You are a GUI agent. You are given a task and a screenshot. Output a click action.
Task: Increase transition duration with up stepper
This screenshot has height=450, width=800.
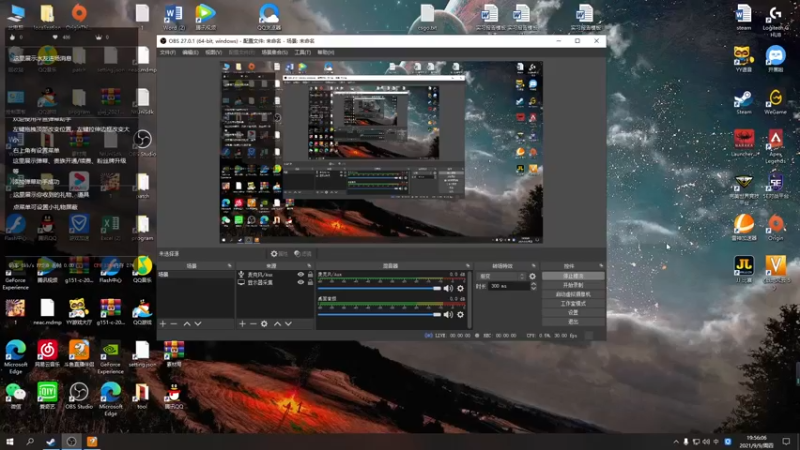coord(533,284)
